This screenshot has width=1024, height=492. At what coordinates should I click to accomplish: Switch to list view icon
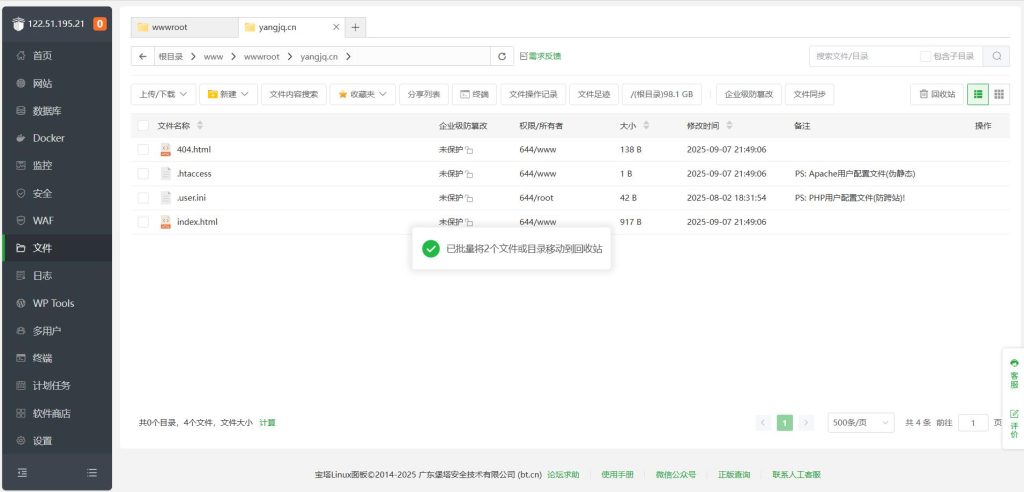pos(978,94)
